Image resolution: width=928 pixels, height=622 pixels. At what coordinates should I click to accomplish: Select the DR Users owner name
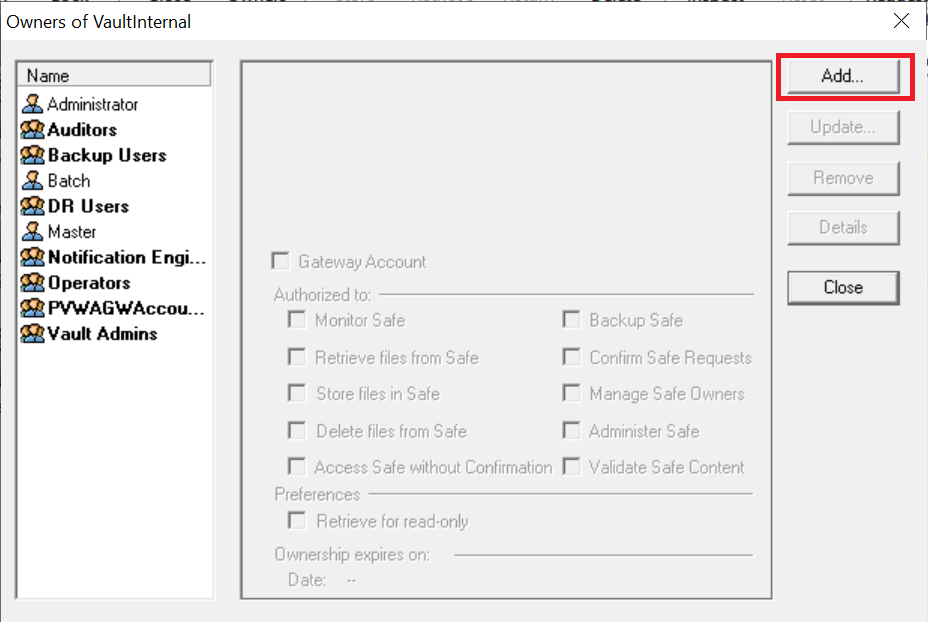click(x=88, y=206)
